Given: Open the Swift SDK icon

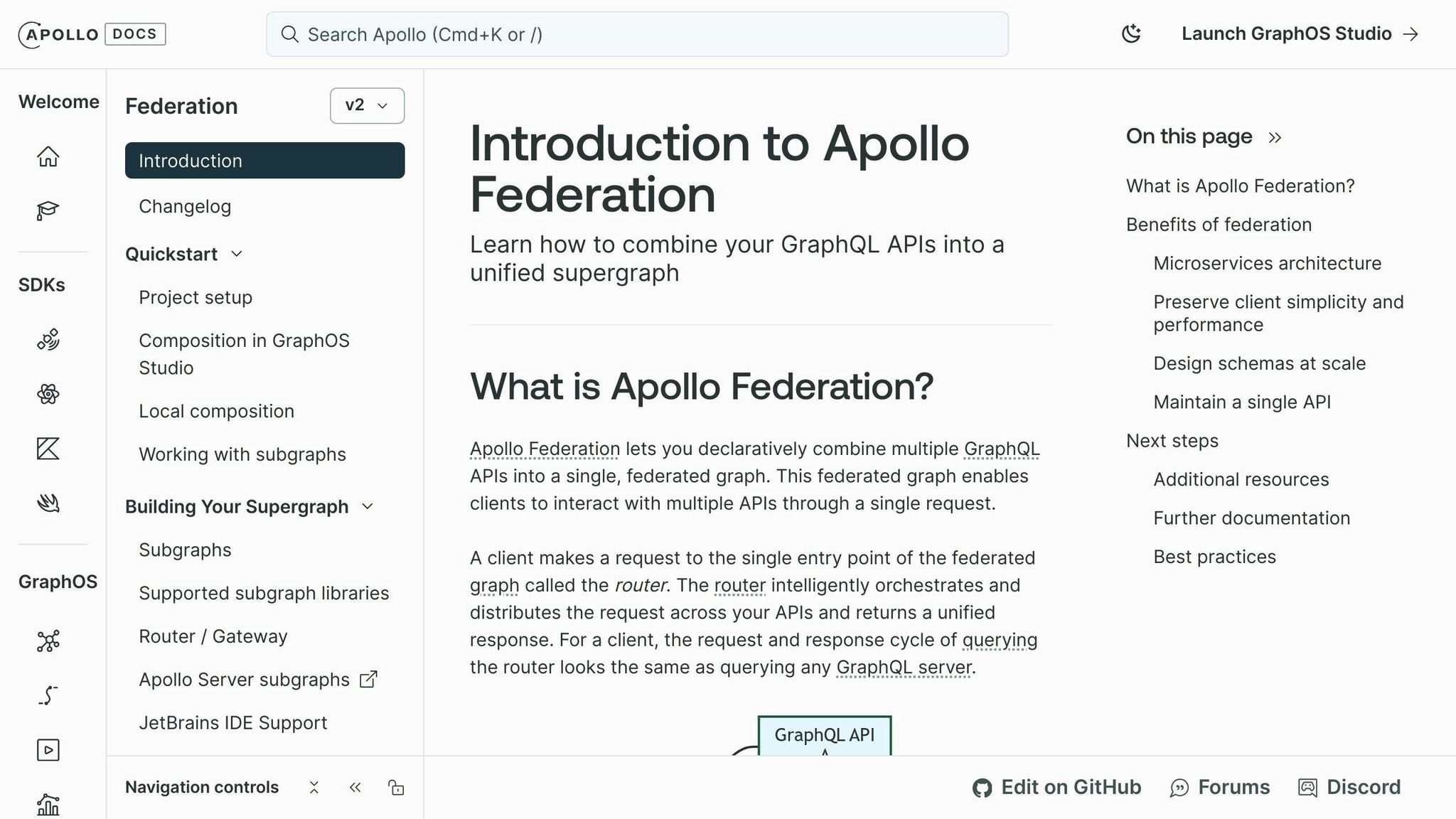Looking at the screenshot, I should tap(47, 503).
